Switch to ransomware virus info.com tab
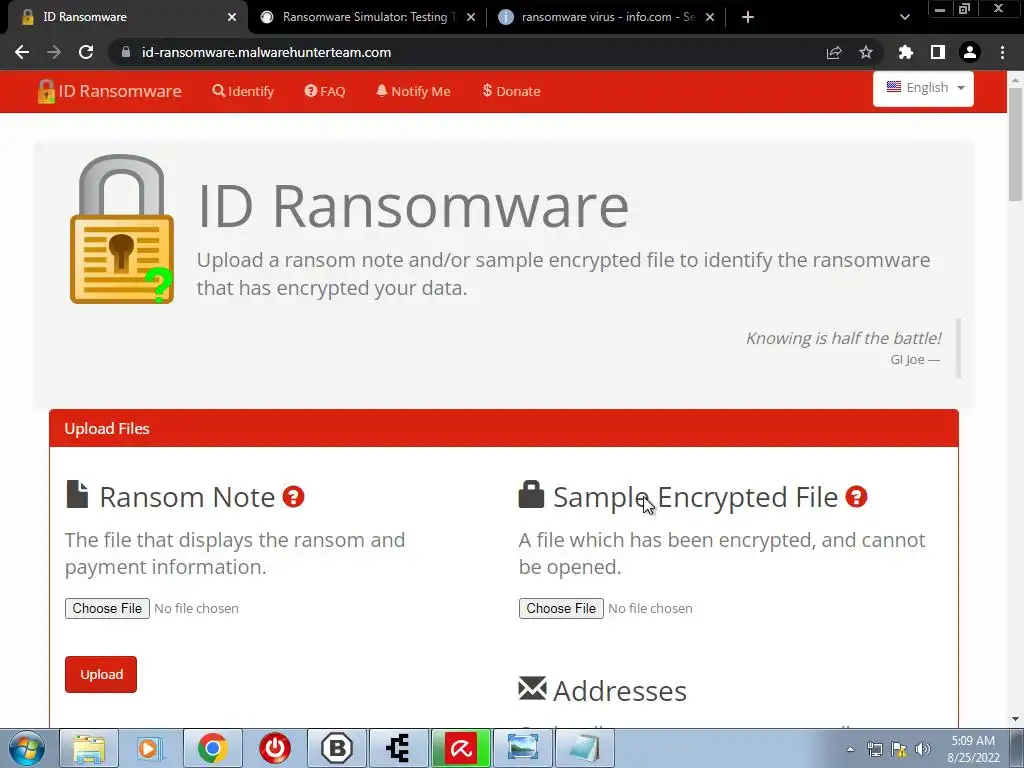Image resolution: width=1024 pixels, height=768 pixels. click(607, 17)
